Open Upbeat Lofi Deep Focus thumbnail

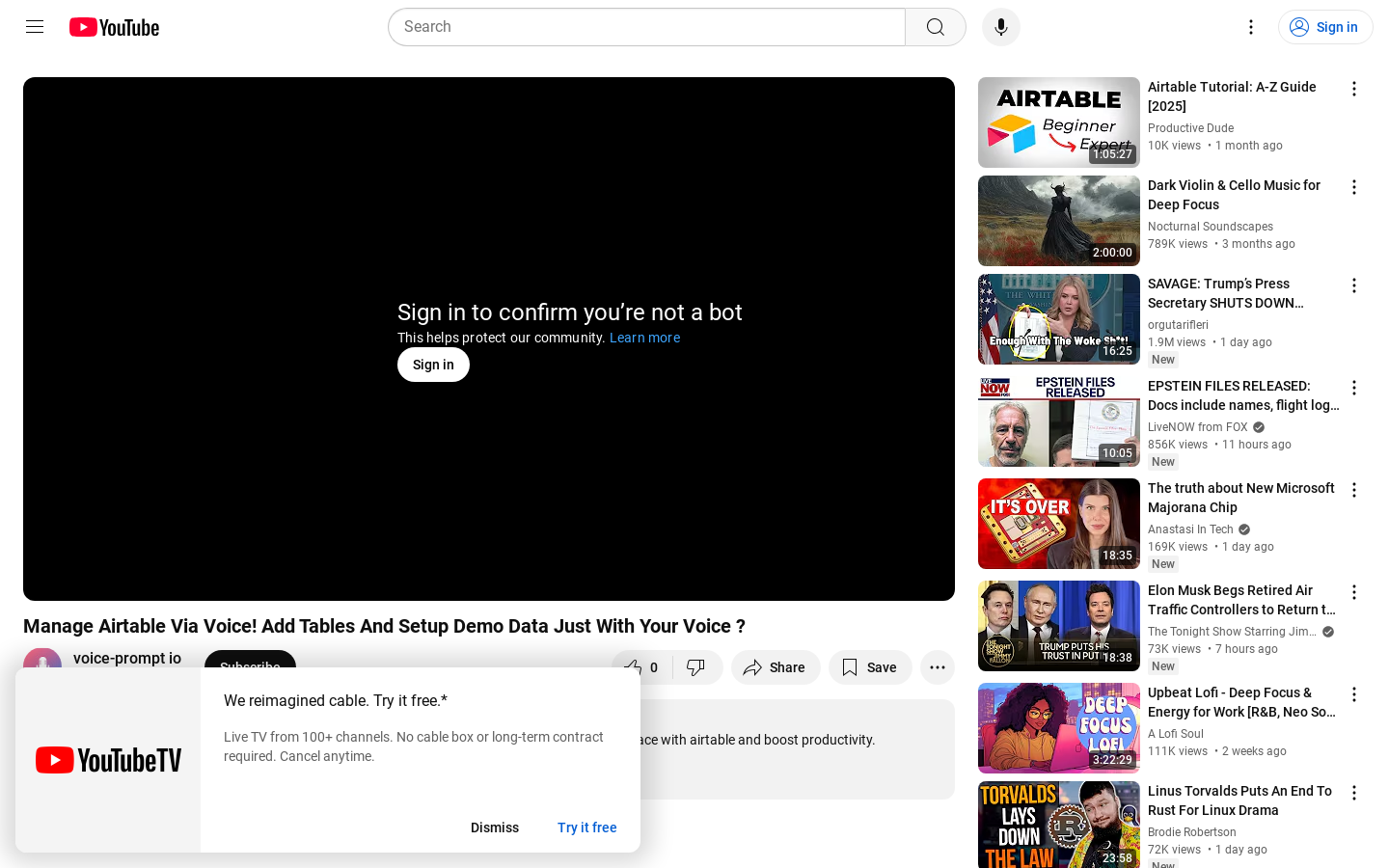(x=1059, y=728)
